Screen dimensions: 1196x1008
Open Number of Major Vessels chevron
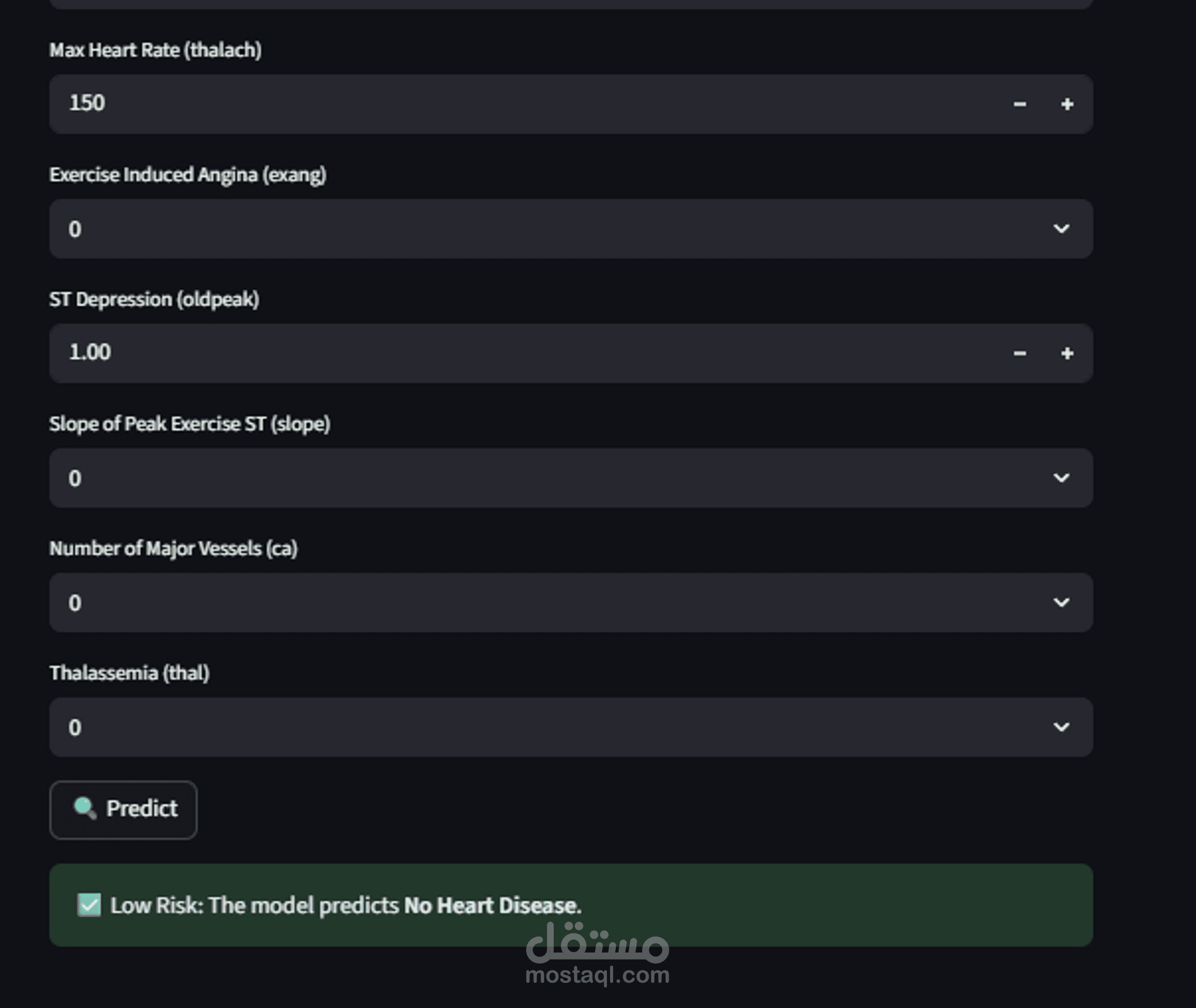(1060, 602)
